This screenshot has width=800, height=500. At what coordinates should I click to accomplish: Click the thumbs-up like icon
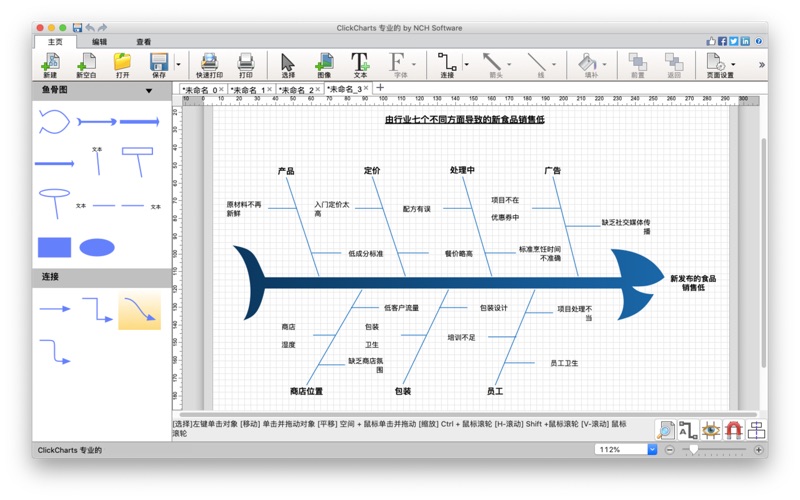(x=711, y=41)
